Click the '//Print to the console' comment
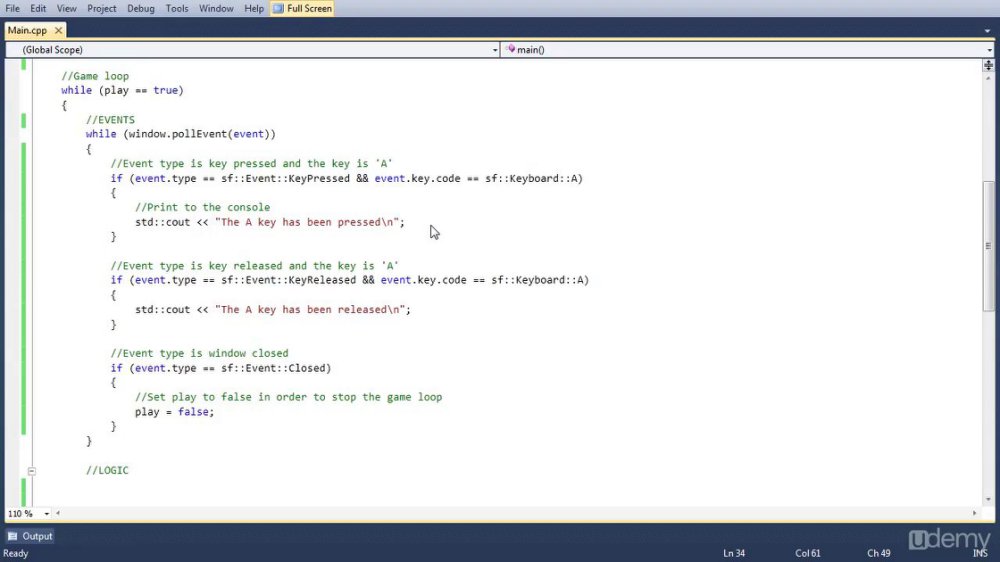 click(x=202, y=207)
